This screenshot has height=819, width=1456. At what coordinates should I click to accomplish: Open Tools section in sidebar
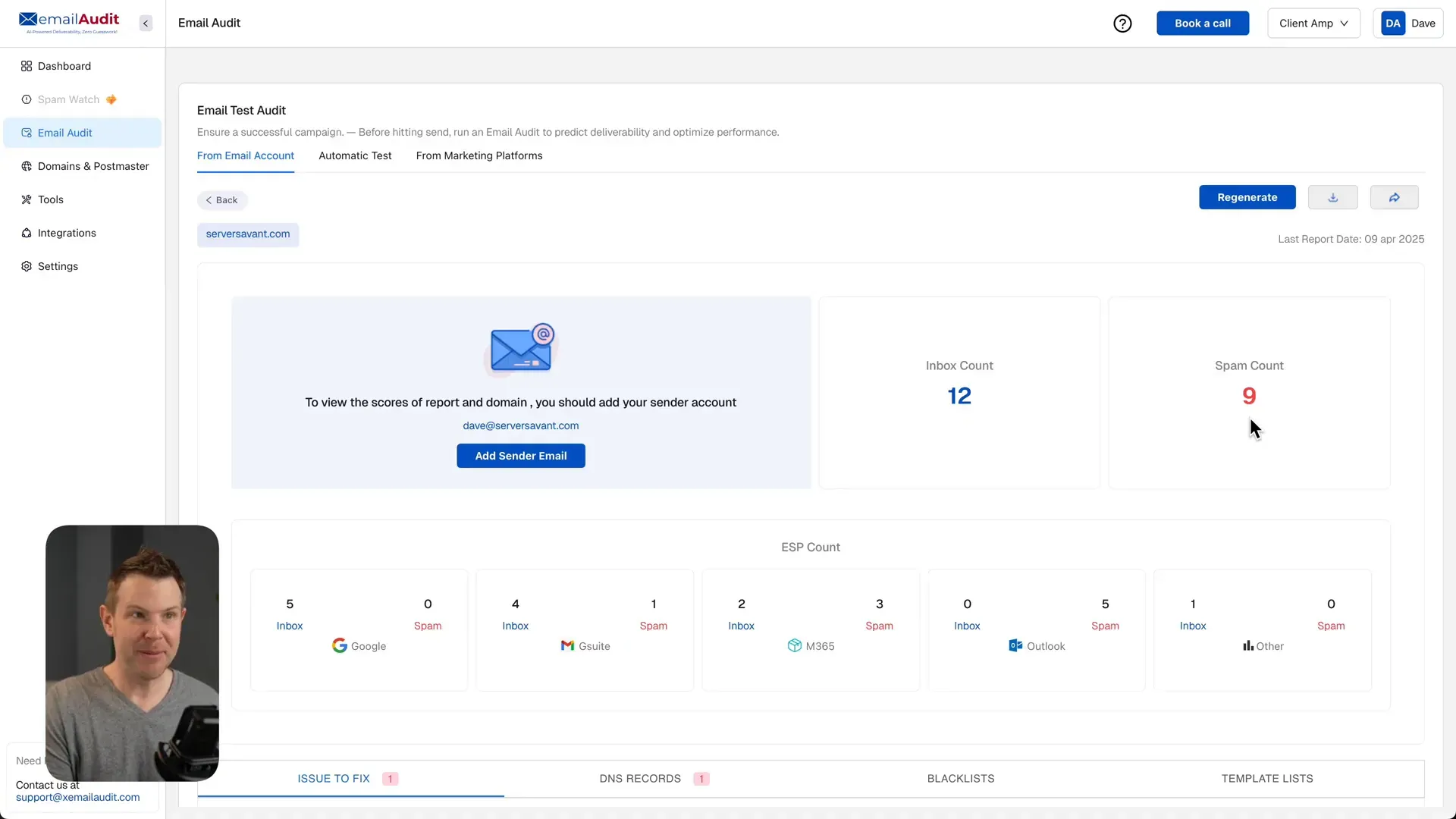coord(83,199)
